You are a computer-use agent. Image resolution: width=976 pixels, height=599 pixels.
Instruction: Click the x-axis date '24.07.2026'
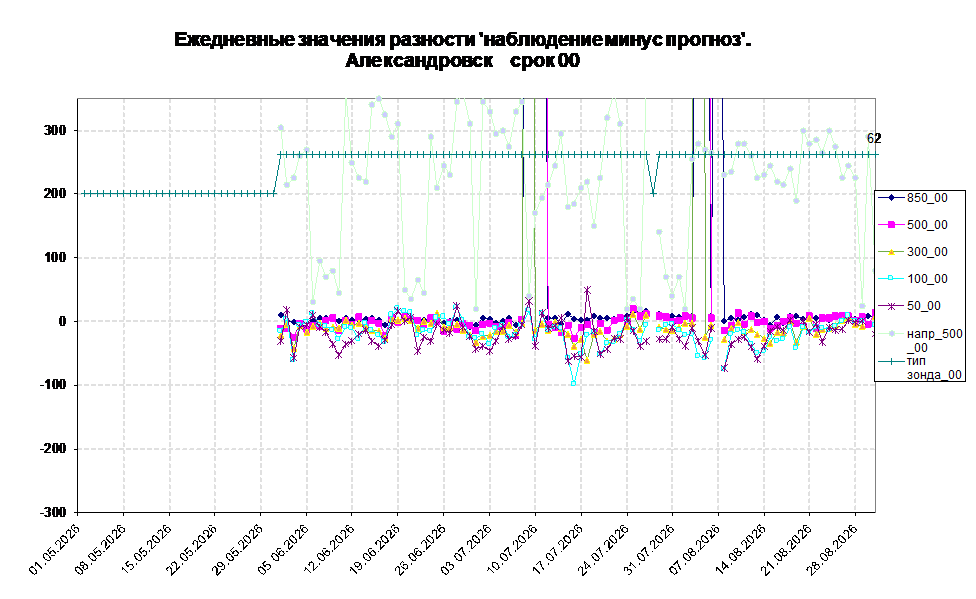coord(604,549)
